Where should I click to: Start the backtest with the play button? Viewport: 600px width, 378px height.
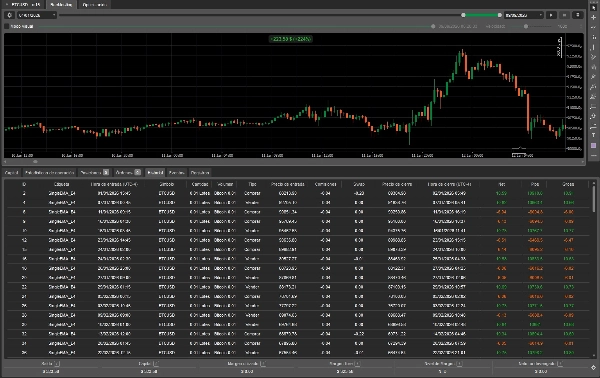[551, 15]
